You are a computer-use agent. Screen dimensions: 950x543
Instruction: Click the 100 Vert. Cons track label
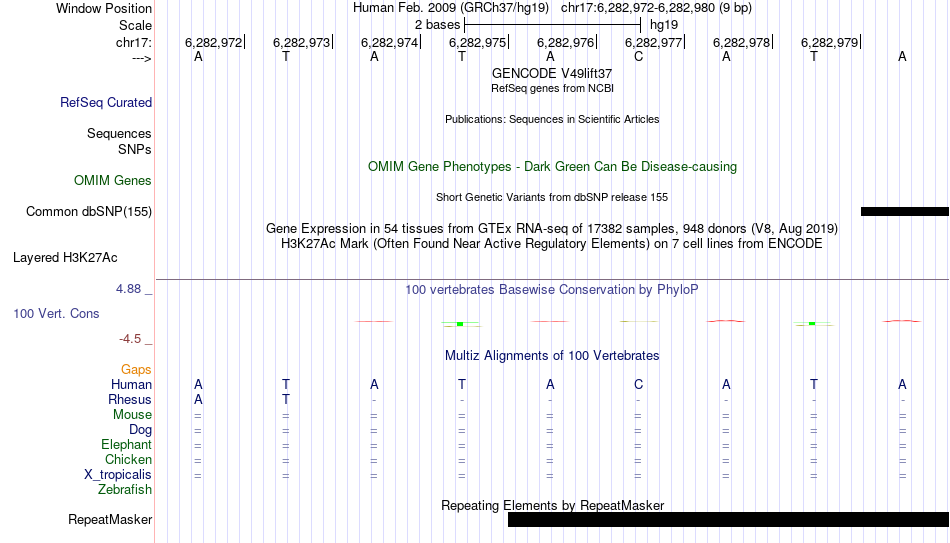[56, 313]
